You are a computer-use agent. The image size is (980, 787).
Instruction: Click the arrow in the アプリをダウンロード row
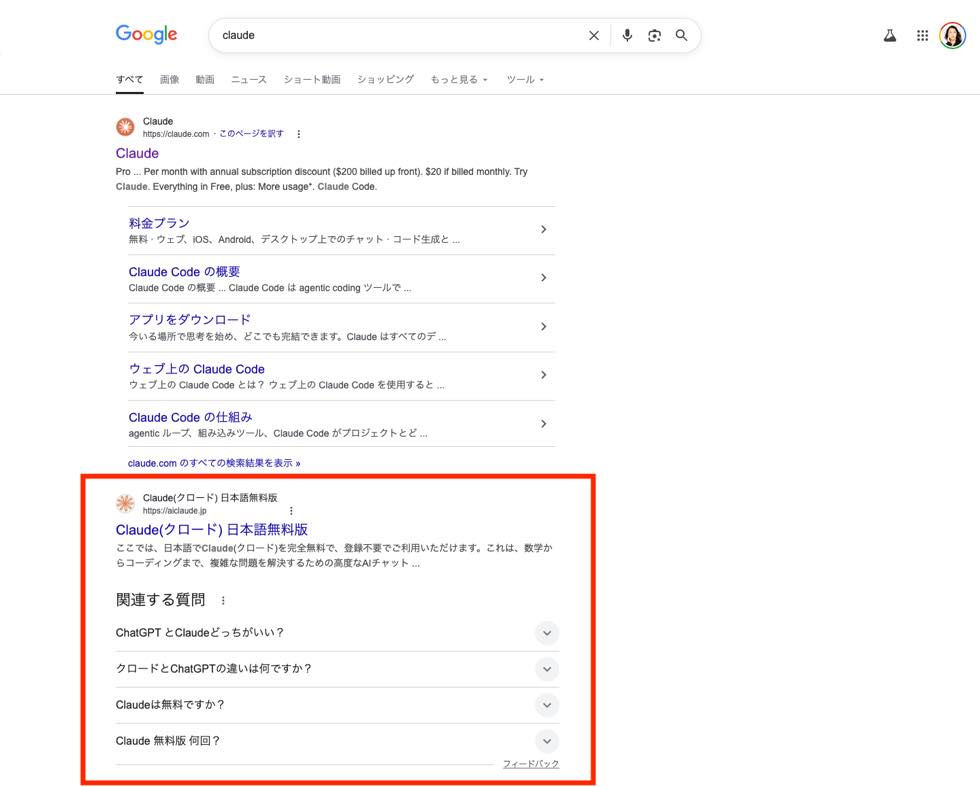click(544, 326)
